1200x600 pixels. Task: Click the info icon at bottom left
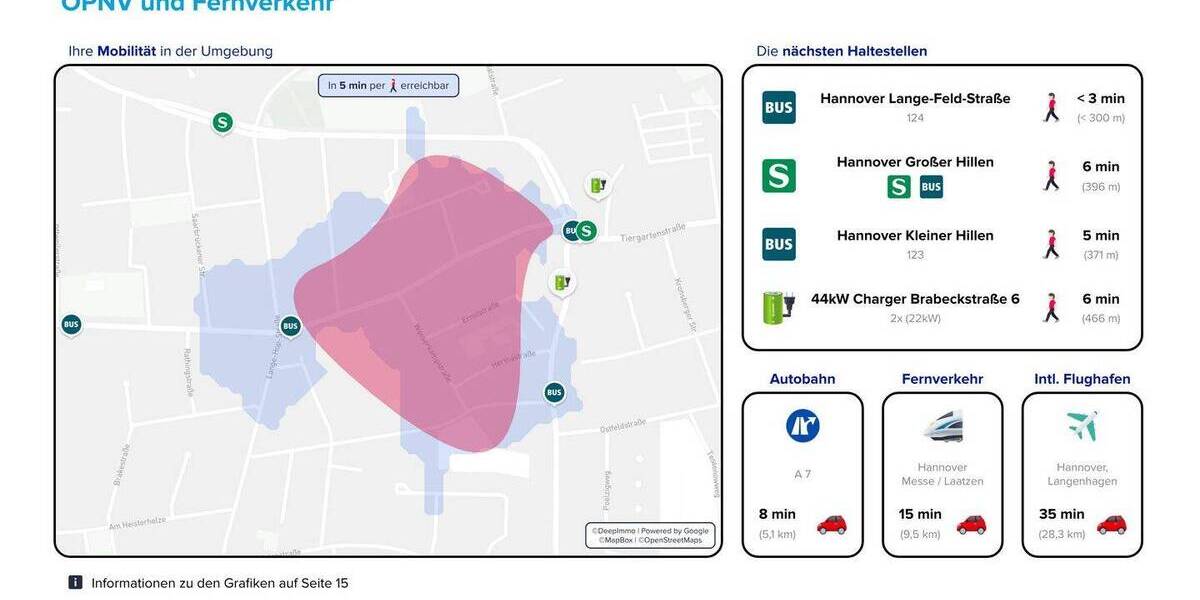click(x=75, y=582)
